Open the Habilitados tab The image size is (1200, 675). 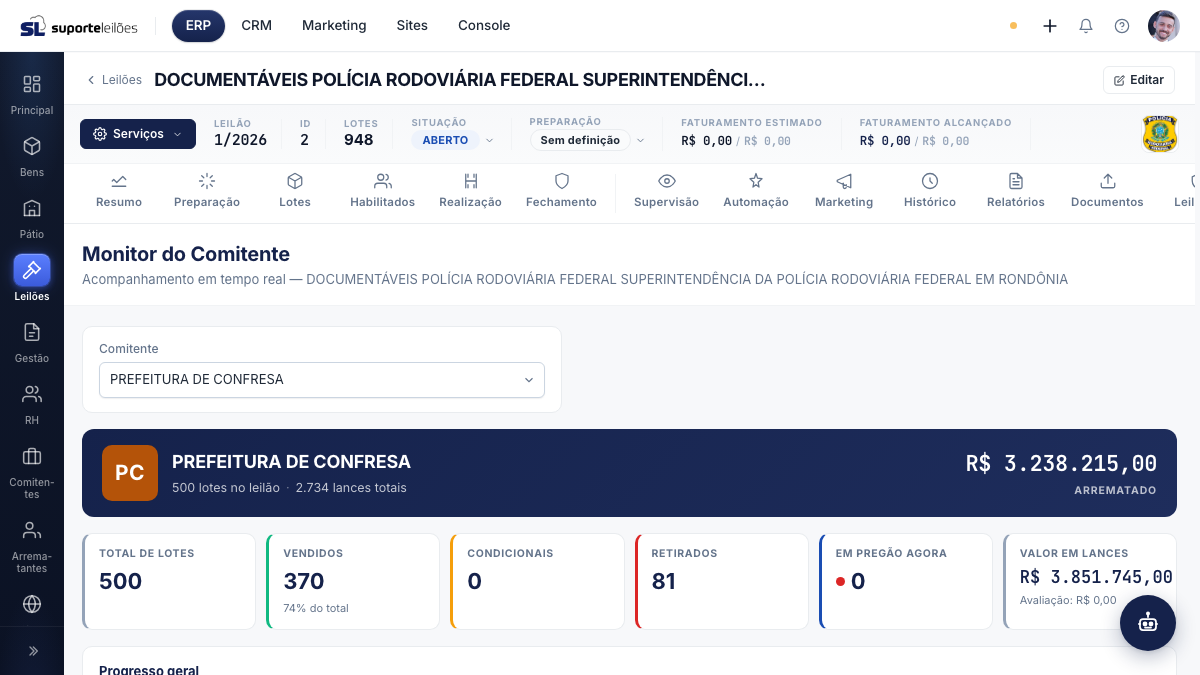pos(382,191)
